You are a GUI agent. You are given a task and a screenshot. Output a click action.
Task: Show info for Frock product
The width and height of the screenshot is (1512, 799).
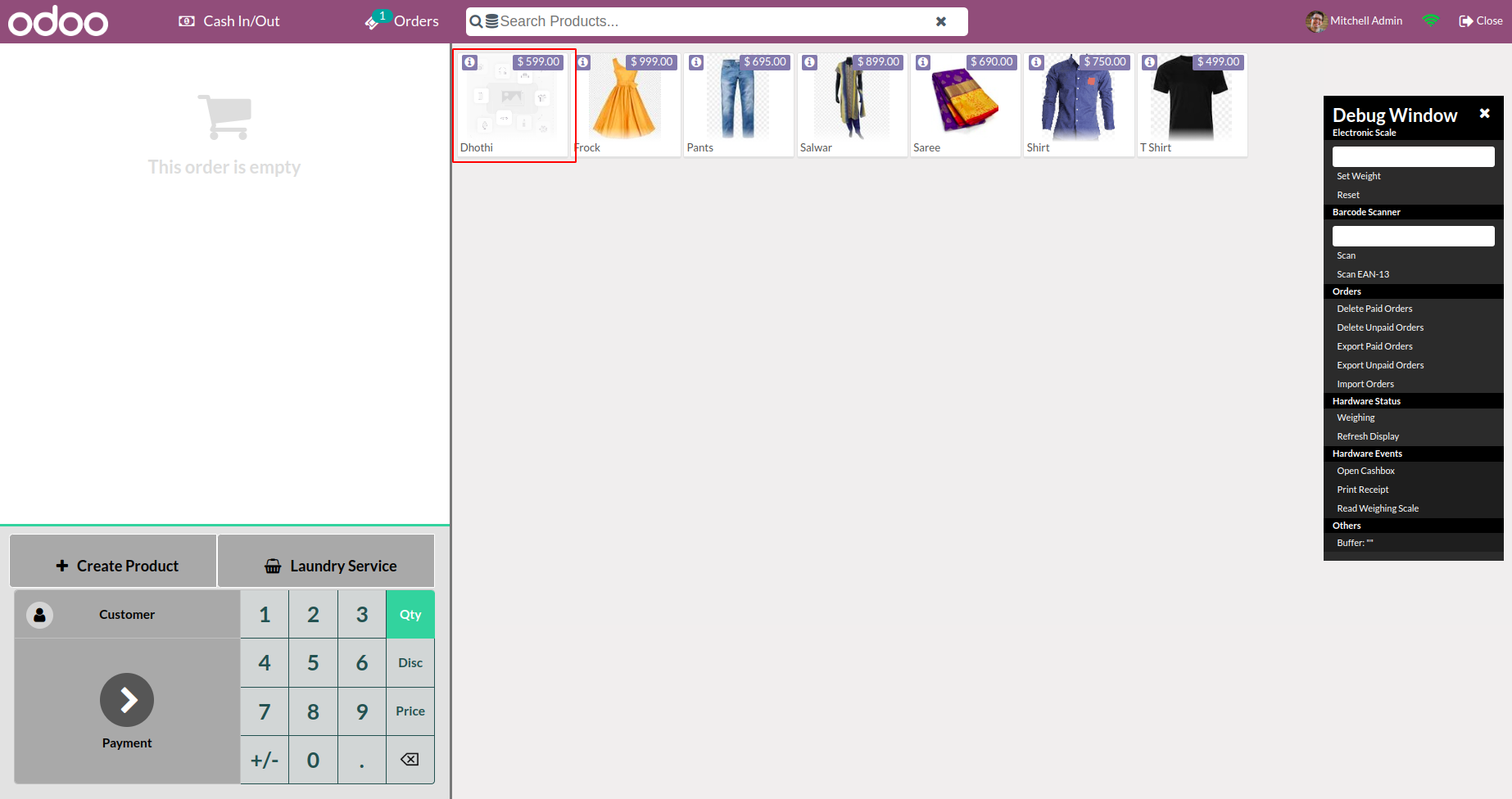tap(583, 62)
